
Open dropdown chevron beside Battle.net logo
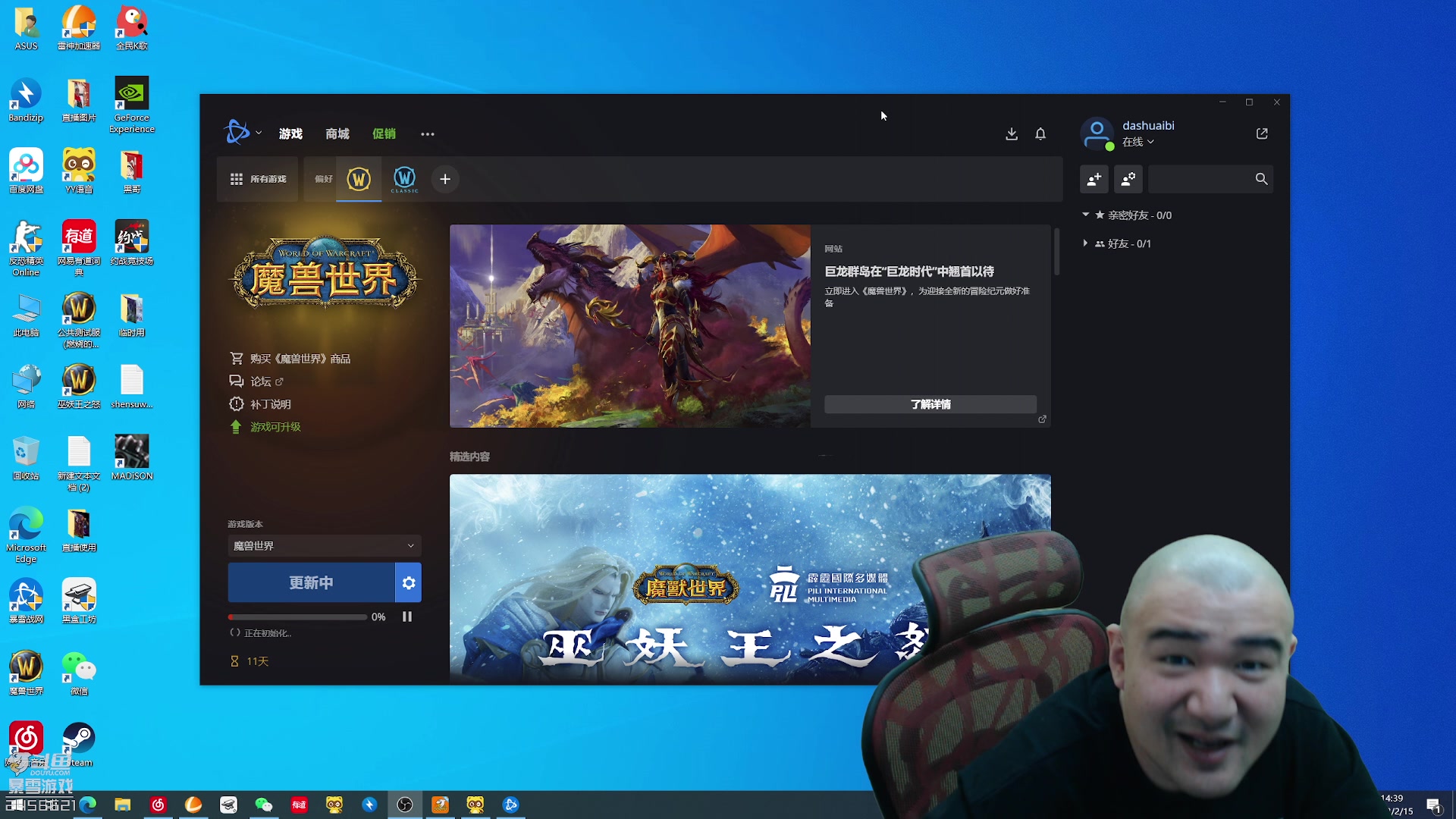(x=259, y=133)
